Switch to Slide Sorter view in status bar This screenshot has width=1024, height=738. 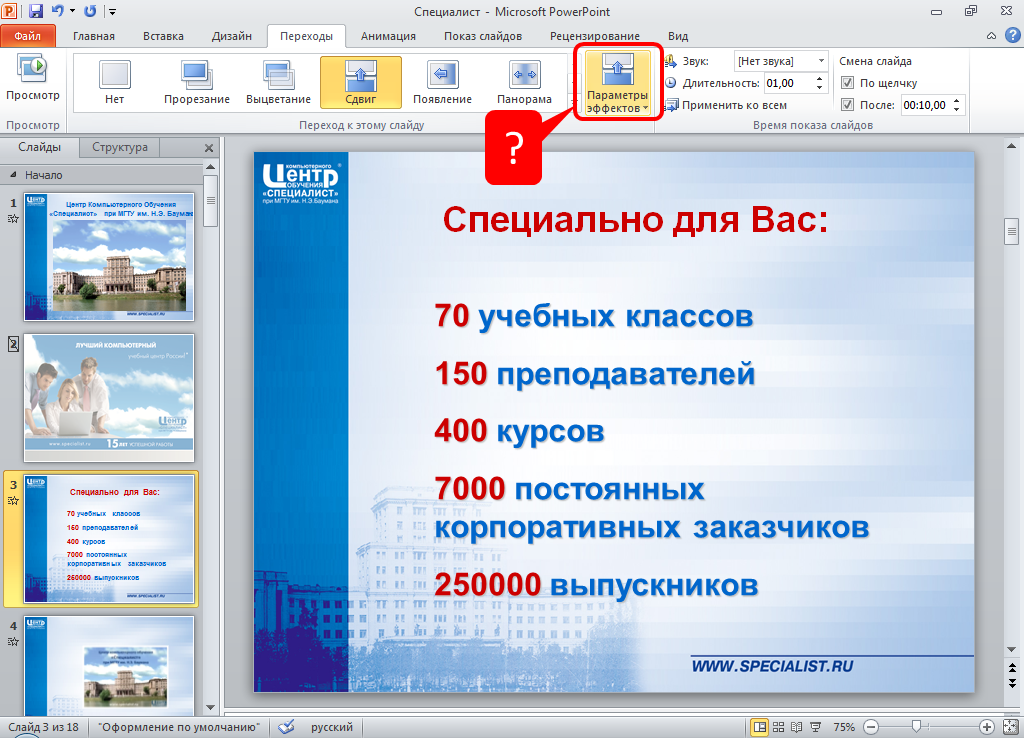[x=778, y=727]
